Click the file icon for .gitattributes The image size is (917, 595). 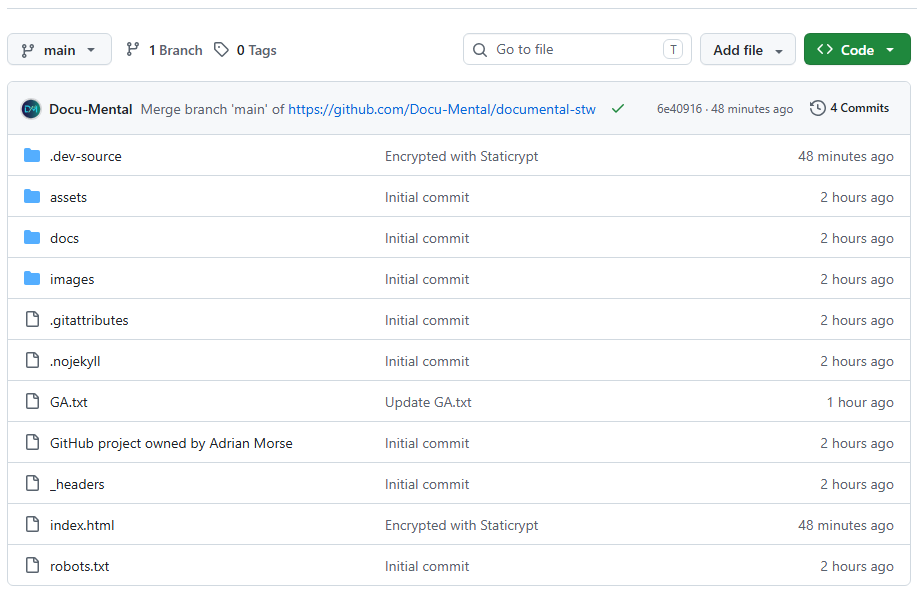click(x=33, y=319)
